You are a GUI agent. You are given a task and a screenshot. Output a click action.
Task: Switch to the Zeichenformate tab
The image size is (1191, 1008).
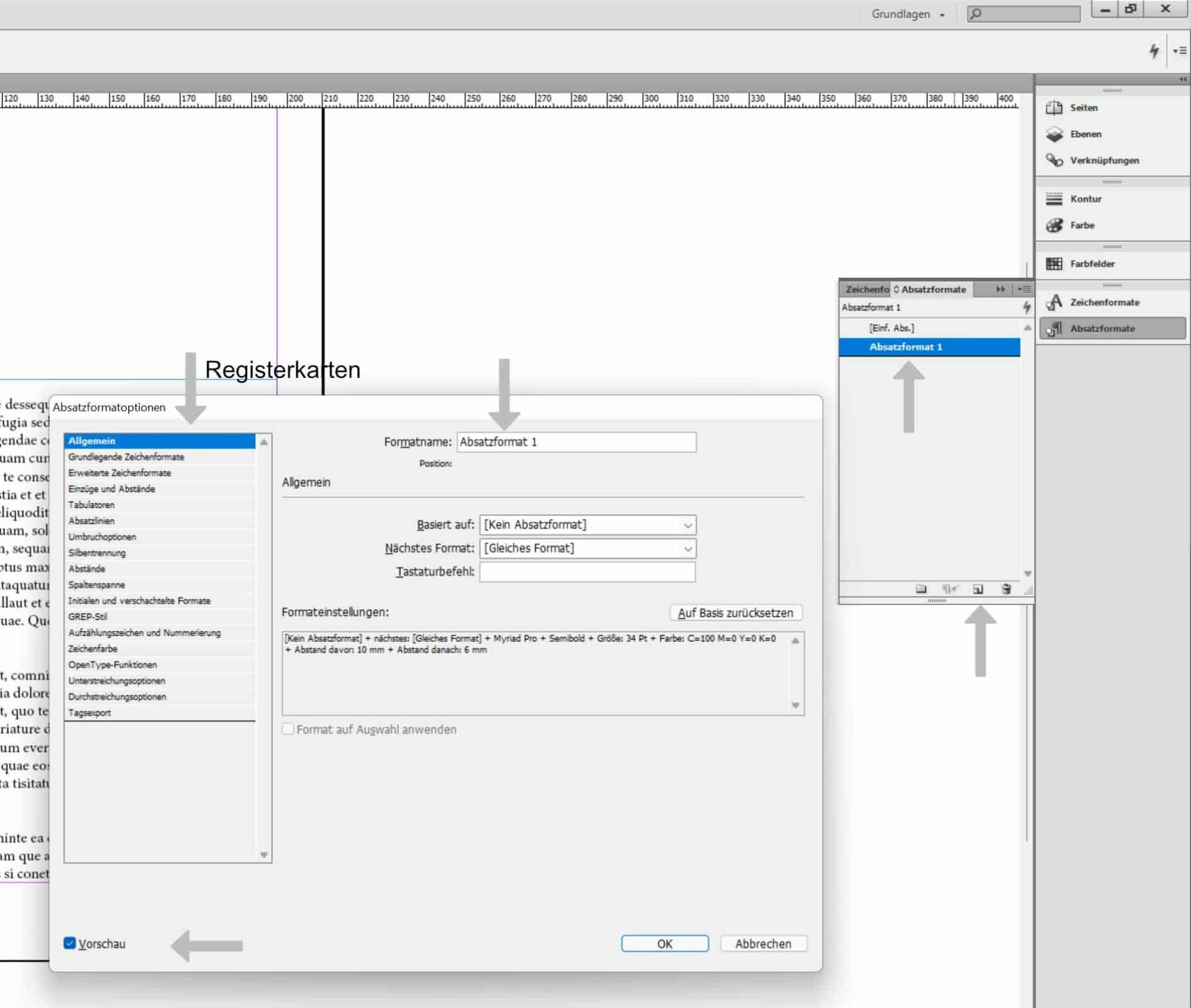[866, 289]
